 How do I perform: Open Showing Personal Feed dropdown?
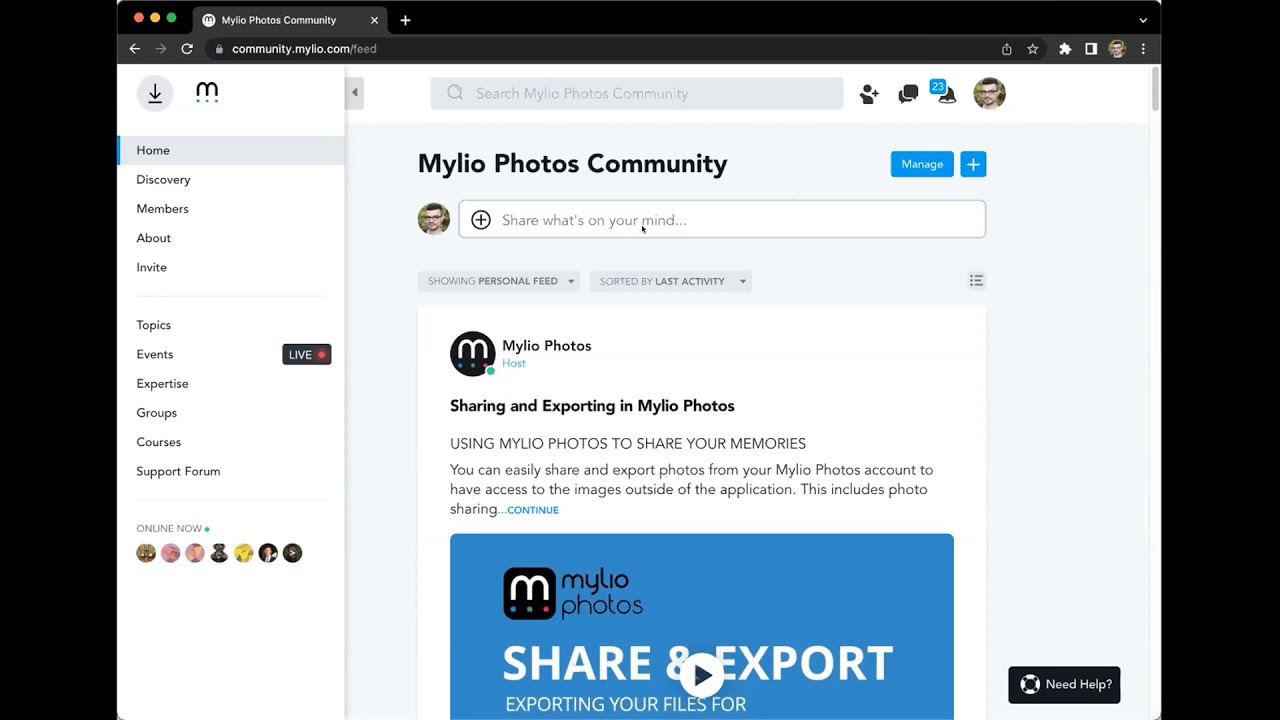pos(498,281)
